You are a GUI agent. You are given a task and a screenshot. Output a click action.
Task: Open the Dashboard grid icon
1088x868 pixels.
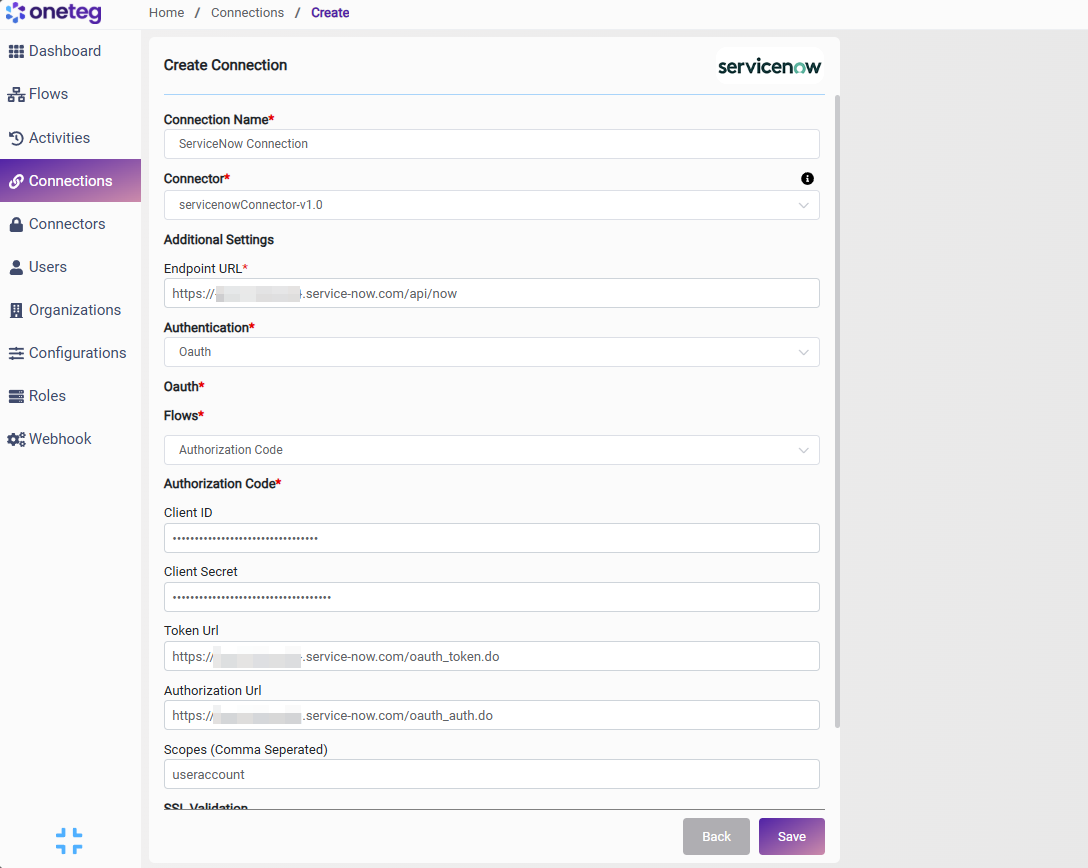click(16, 51)
